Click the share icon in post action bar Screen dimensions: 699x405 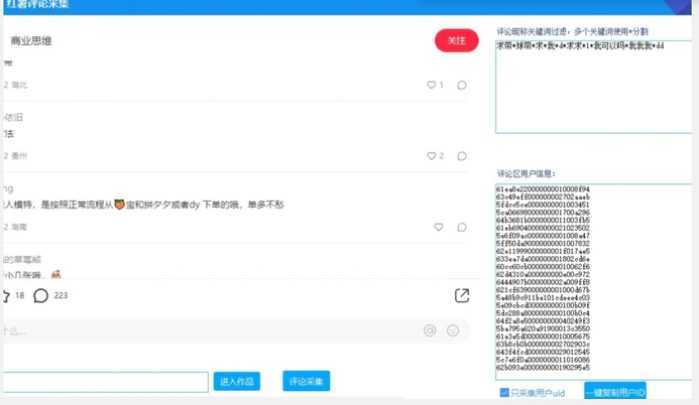[x=462, y=295]
